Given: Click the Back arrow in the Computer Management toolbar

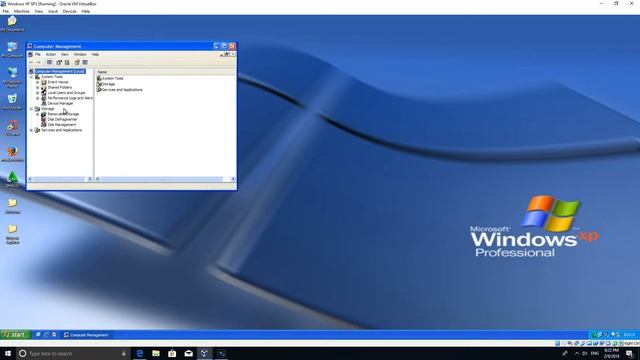Looking at the screenshot, I should point(31,62).
